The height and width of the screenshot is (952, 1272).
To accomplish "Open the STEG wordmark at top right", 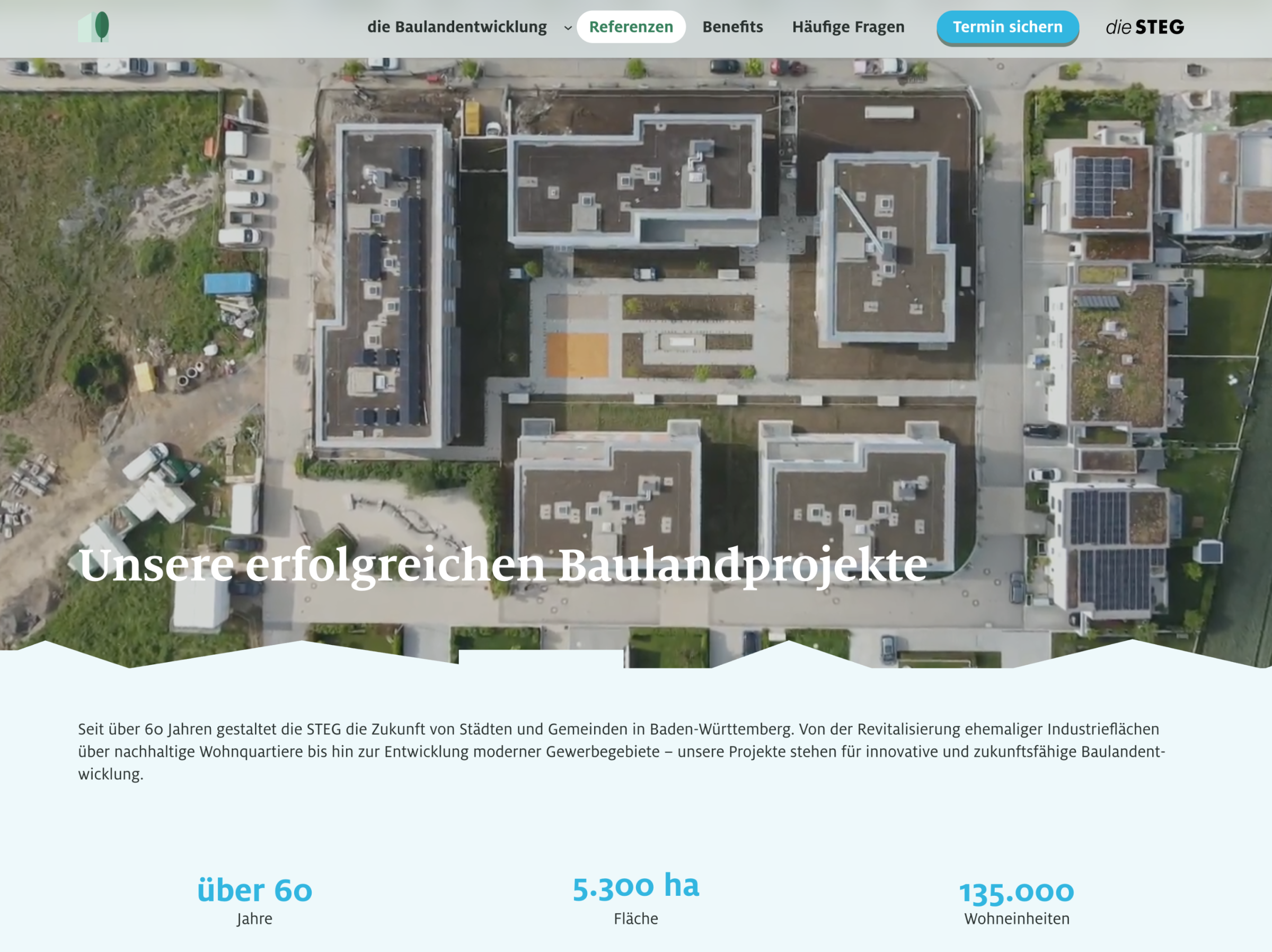I will [1144, 27].
